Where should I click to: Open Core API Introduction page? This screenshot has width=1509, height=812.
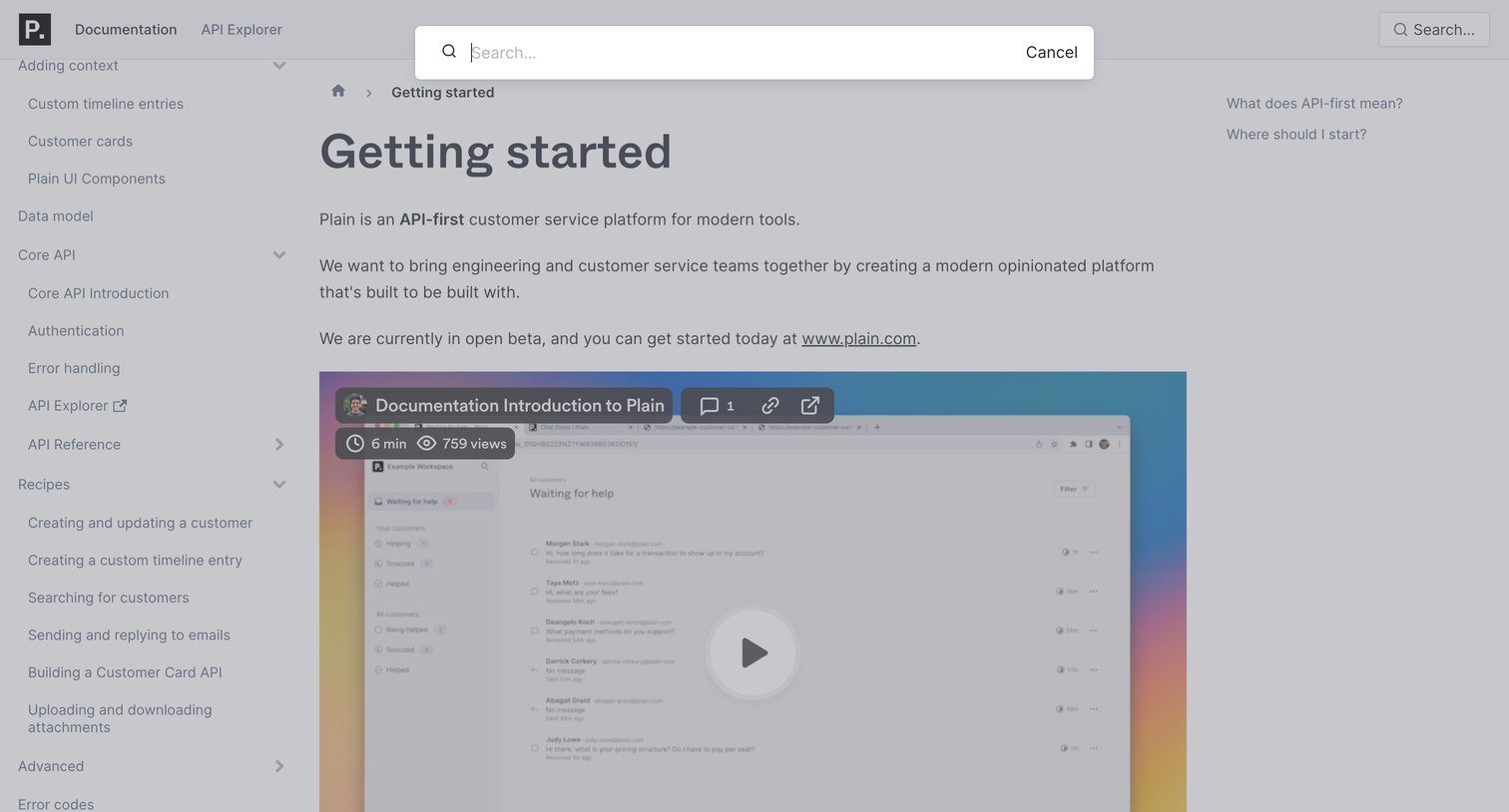coord(99,293)
